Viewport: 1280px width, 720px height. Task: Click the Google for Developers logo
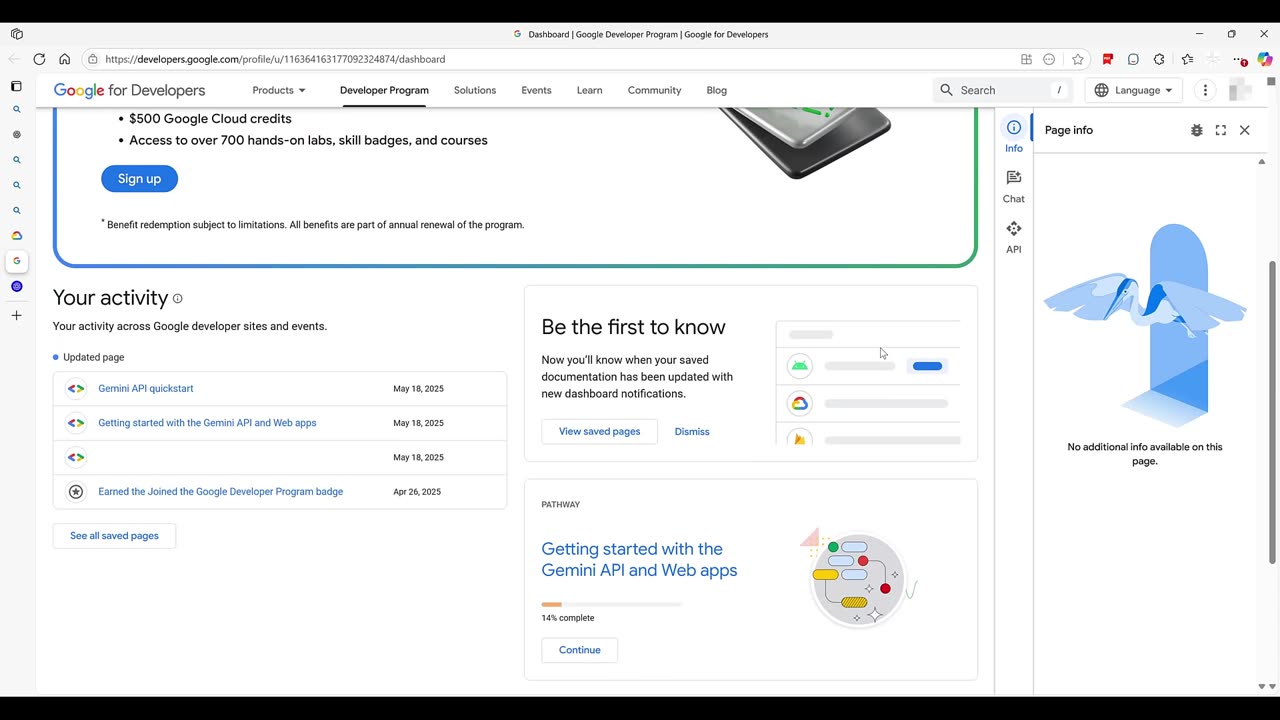coord(129,90)
